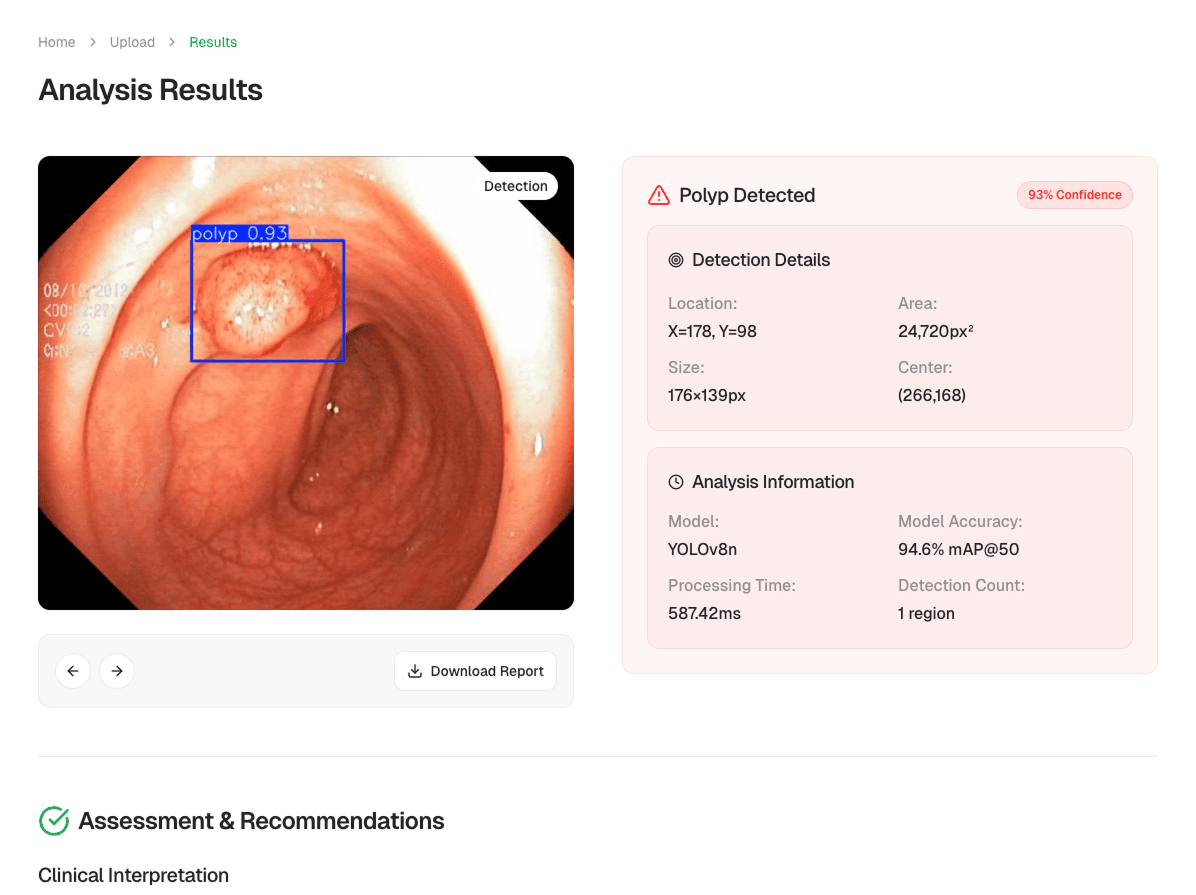Click the Detection label on the image
This screenshot has width=1196, height=895.
tap(516, 186)
